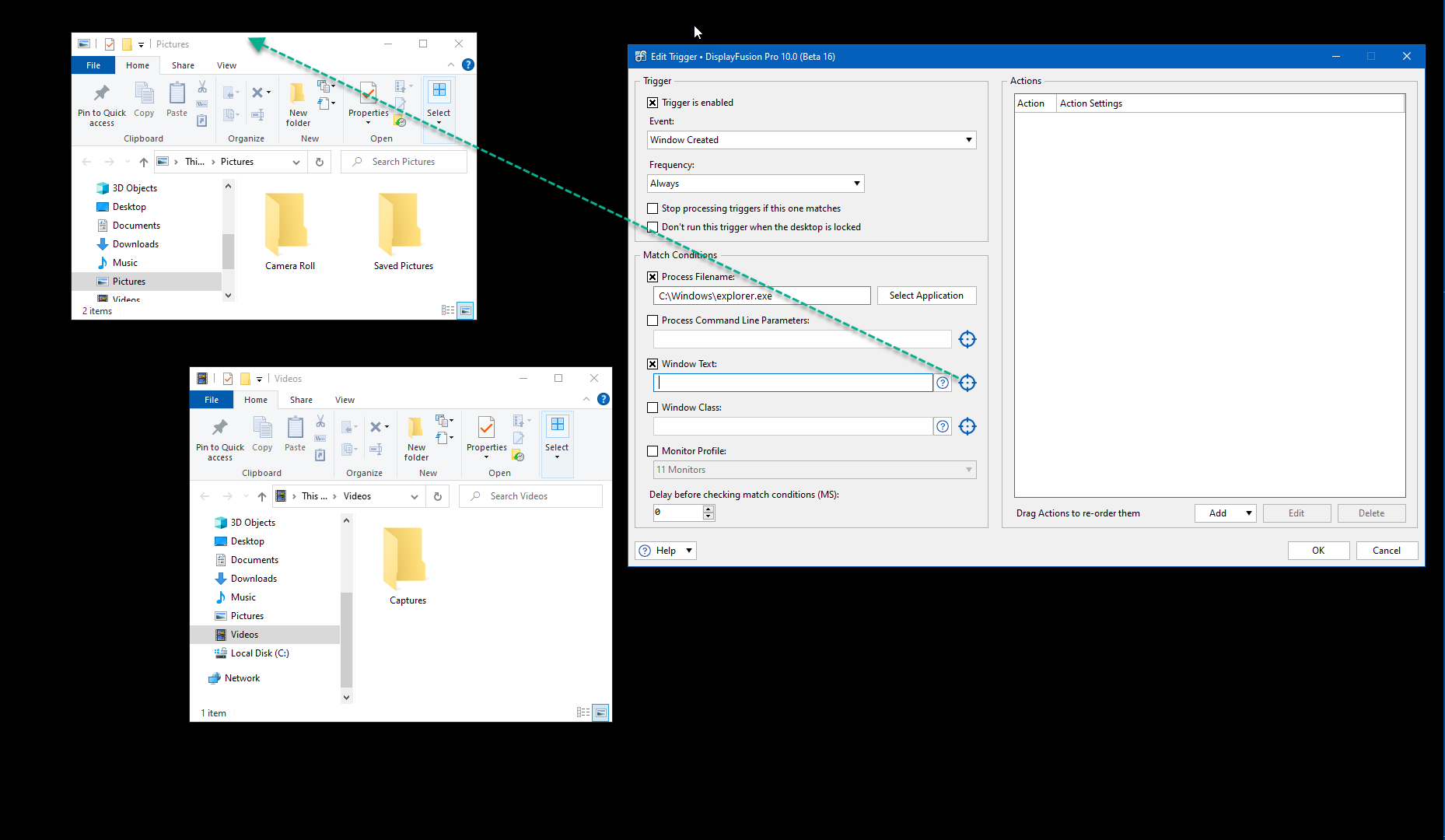Click the Select Application button
The image size is (1445, 840).
pos(926,296)
